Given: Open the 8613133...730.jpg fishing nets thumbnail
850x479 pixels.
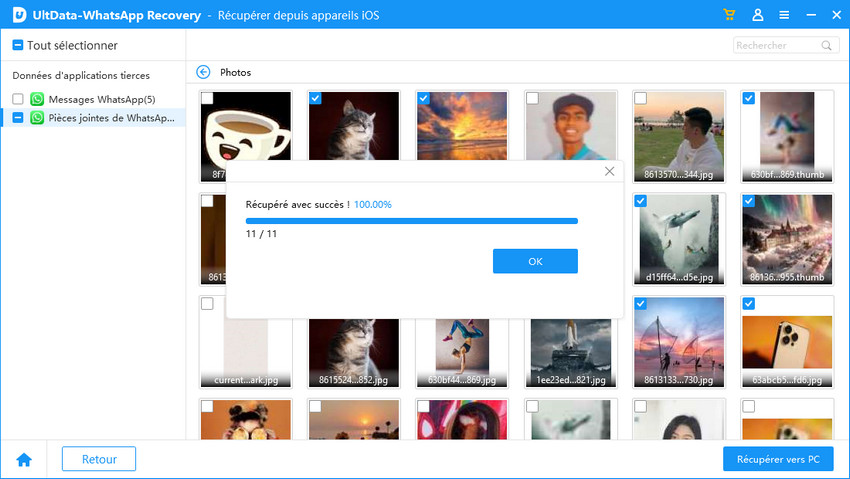Looking at the screenshot, I should tap(679, 342).
